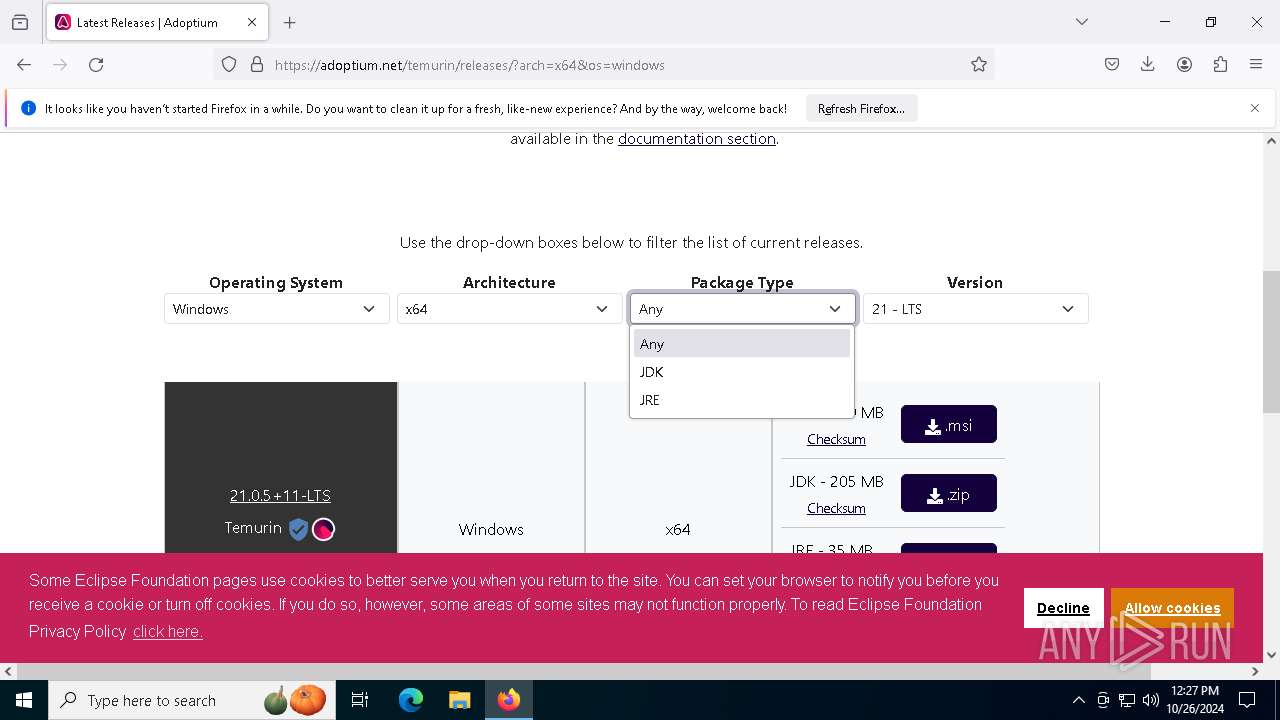Image resolution: width=1280 pixels, height=720 pixels.
Task: List all tabs with the chevron
Action: pyautogui.click(x=1082, y=22)
